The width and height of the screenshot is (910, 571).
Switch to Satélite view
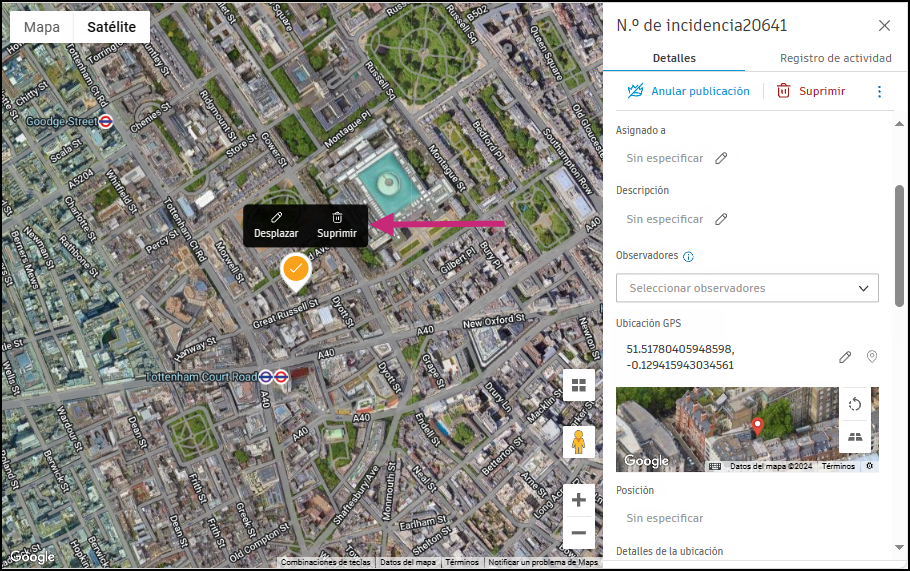pyautogui.click(x=111, y=27)
